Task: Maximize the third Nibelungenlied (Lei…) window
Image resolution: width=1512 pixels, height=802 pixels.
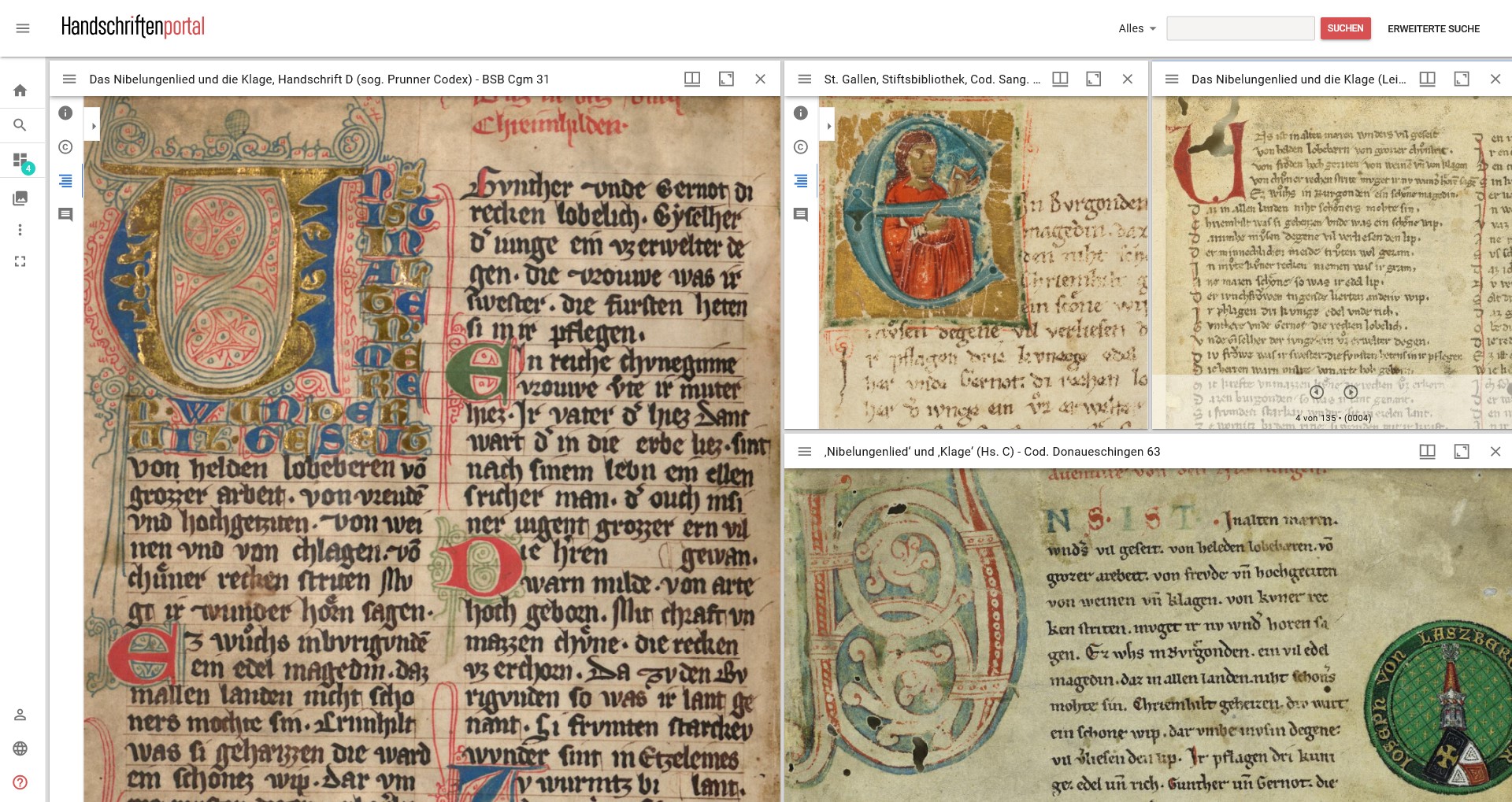Action: [x=1462, y=79]
